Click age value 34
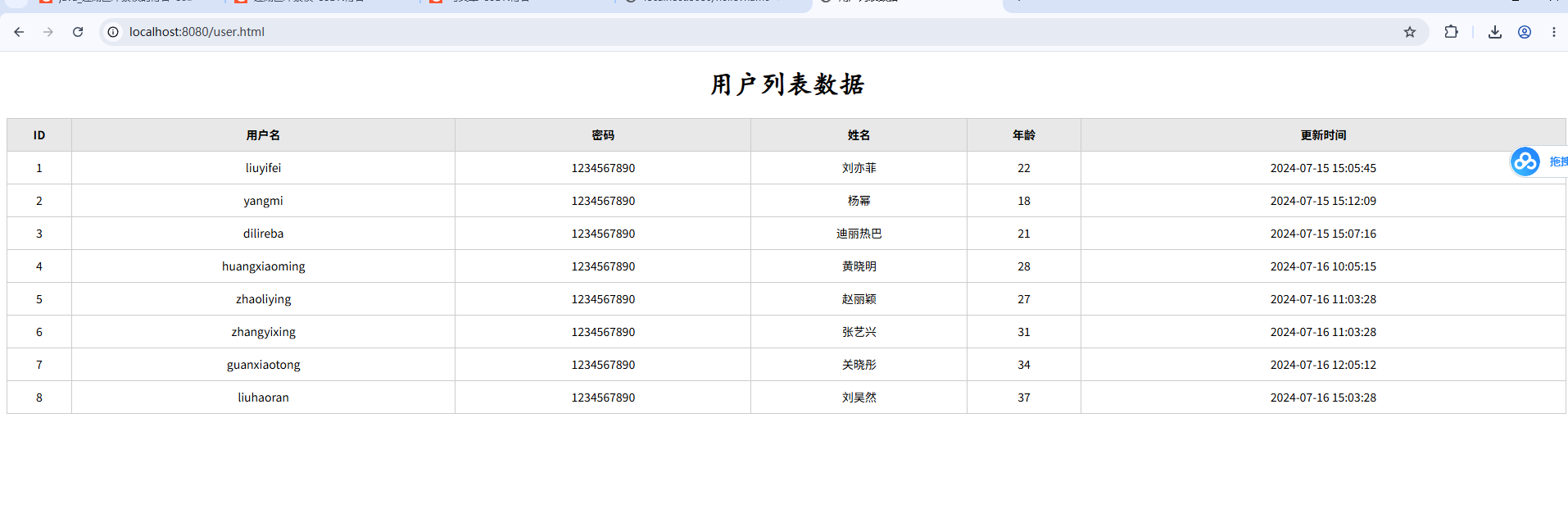 pyautogui.click(x=1024, y=365)
